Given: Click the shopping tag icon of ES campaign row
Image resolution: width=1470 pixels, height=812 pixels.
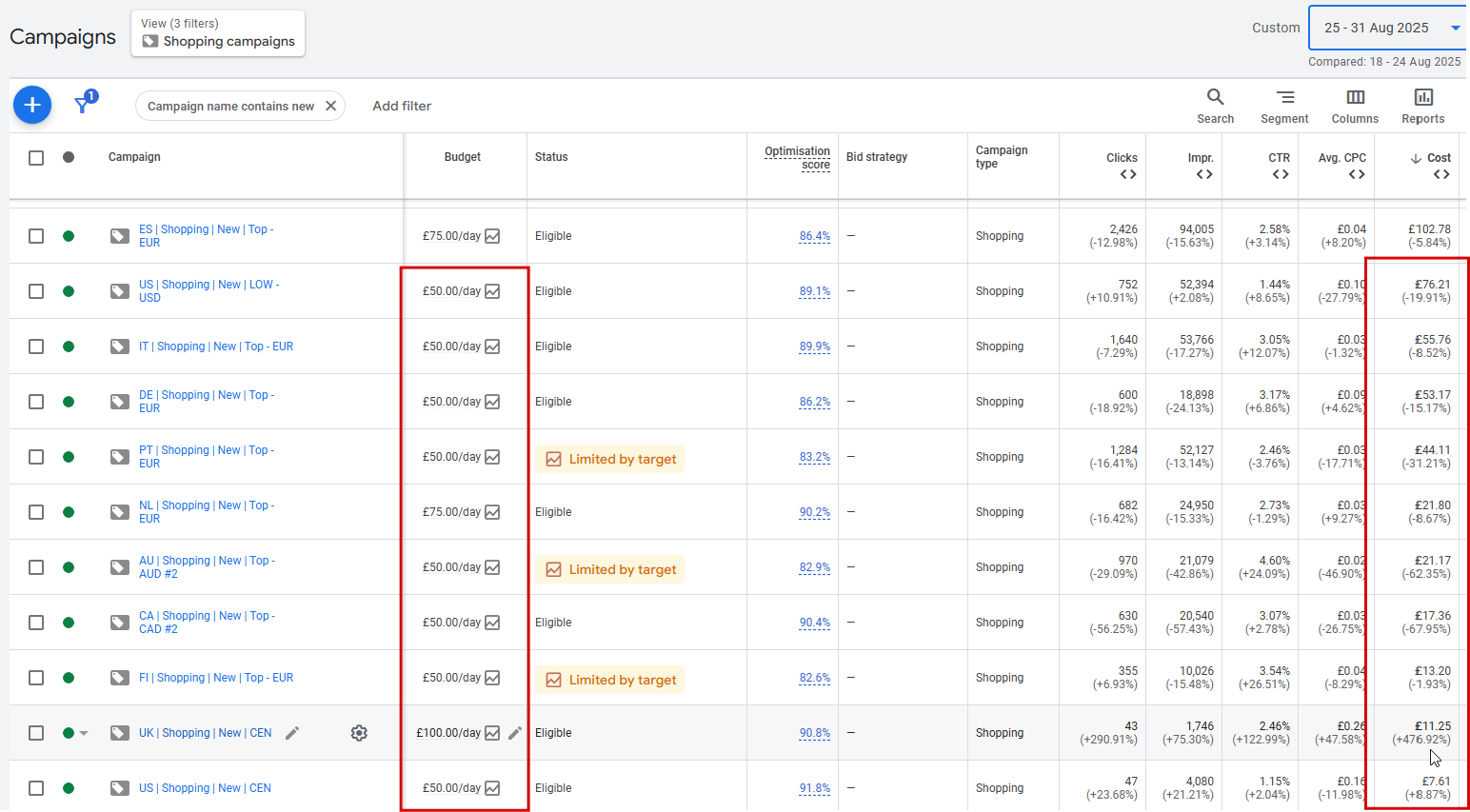Looking at the screenshot, I should [x=120, y=236].
